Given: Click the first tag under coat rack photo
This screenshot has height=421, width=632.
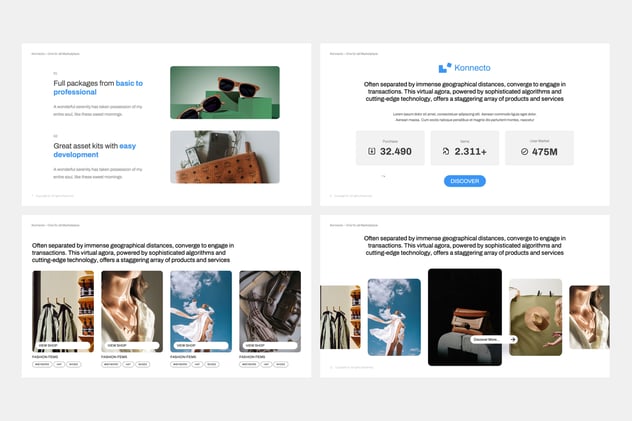Looking at the screenshot, I should coord(42,365).
